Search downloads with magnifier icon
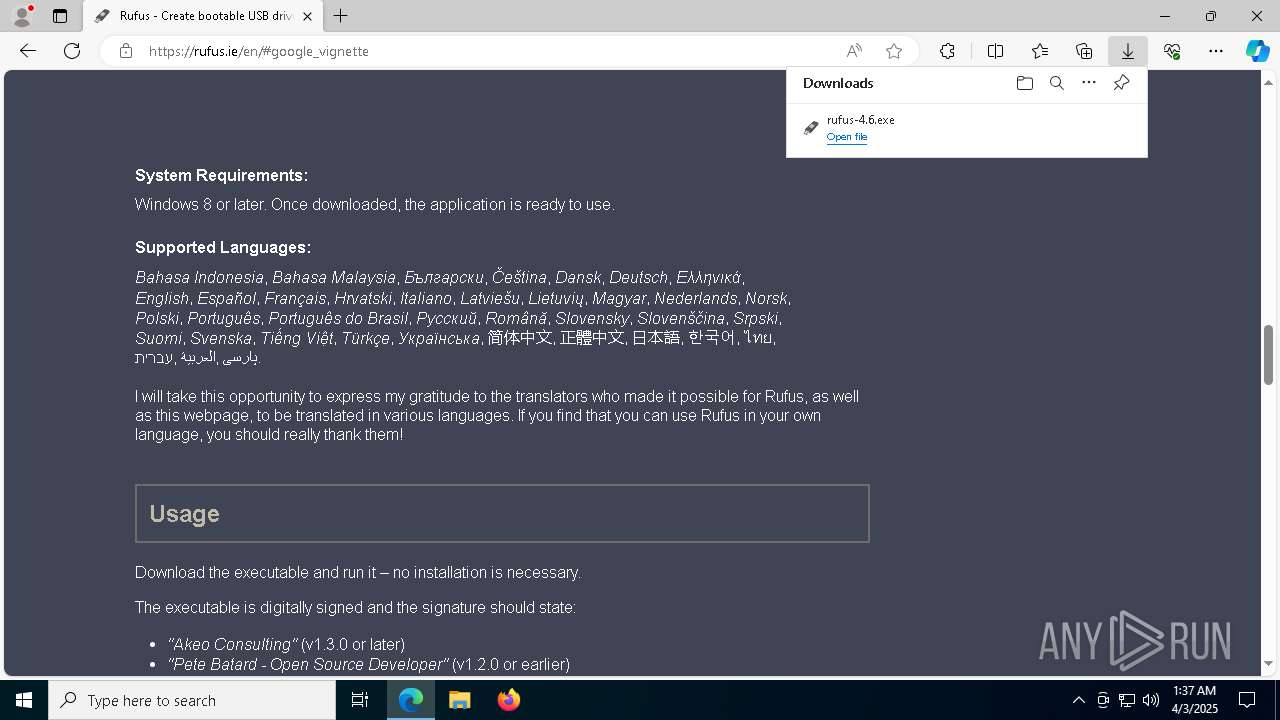Screen dimensions: 1280x720 tap(1056, 83)
